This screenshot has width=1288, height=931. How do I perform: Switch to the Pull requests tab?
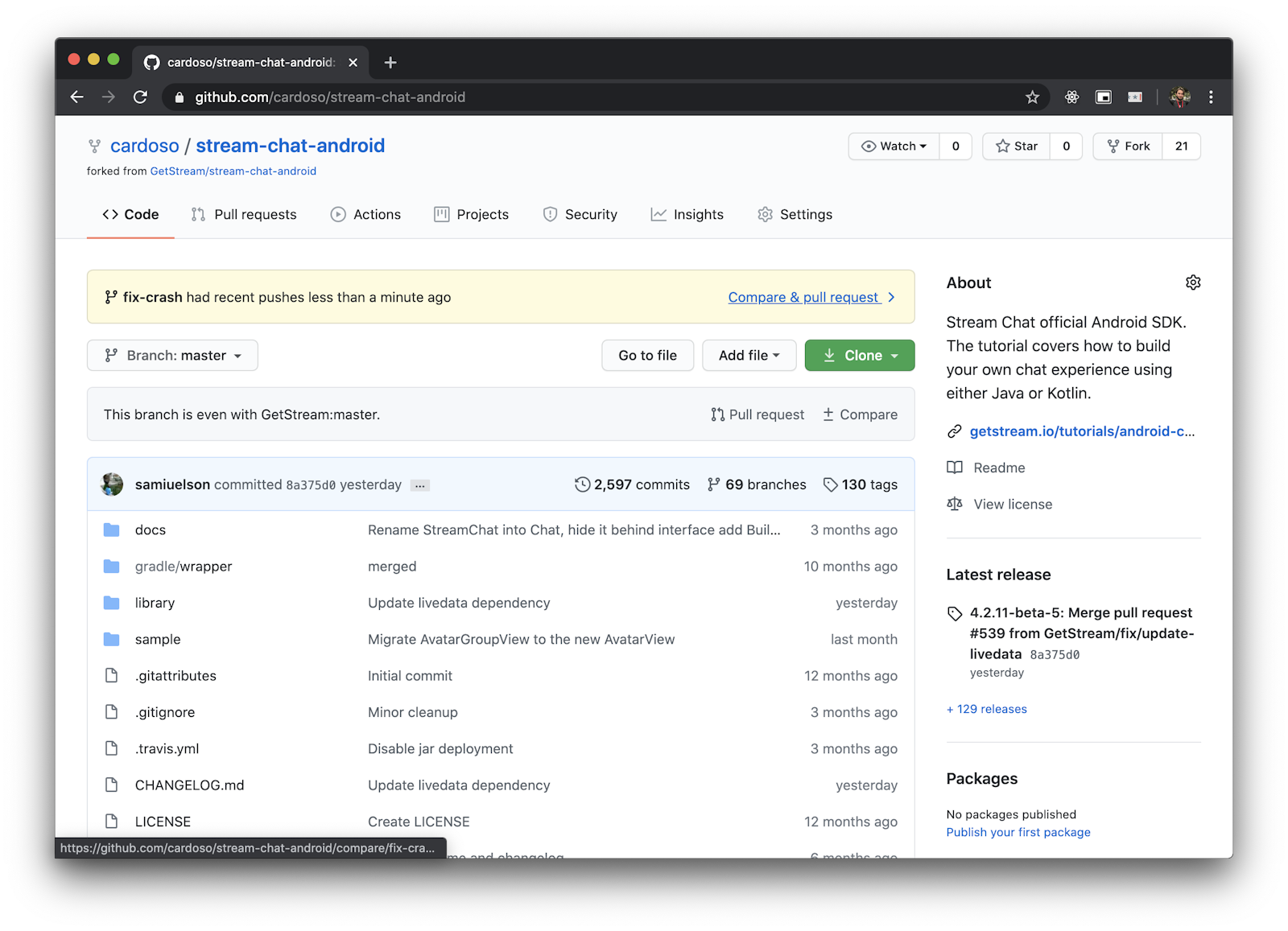[244, 214]
